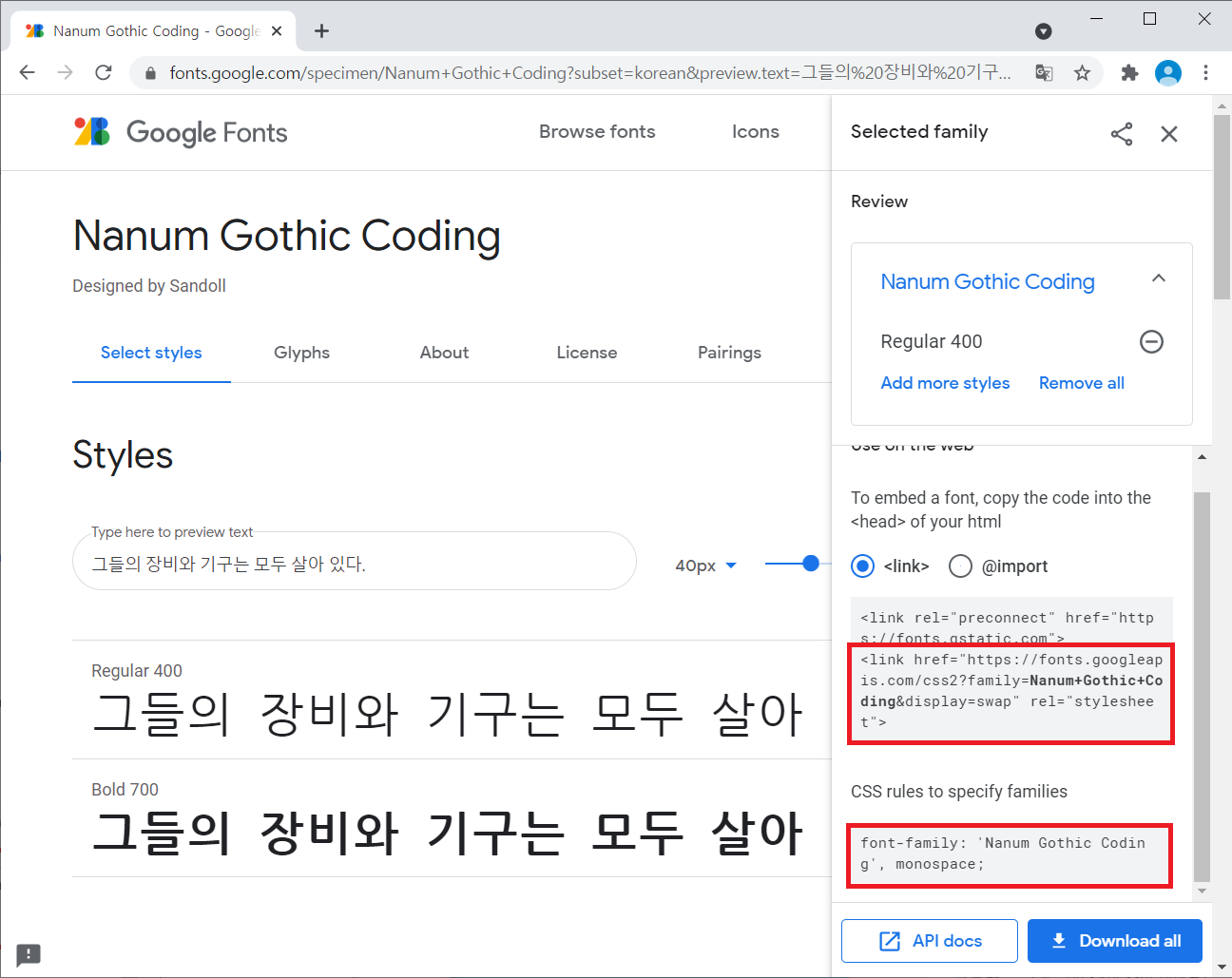
Task: Click the Bold 700 preview sample
Action: [x=448, y=833]
